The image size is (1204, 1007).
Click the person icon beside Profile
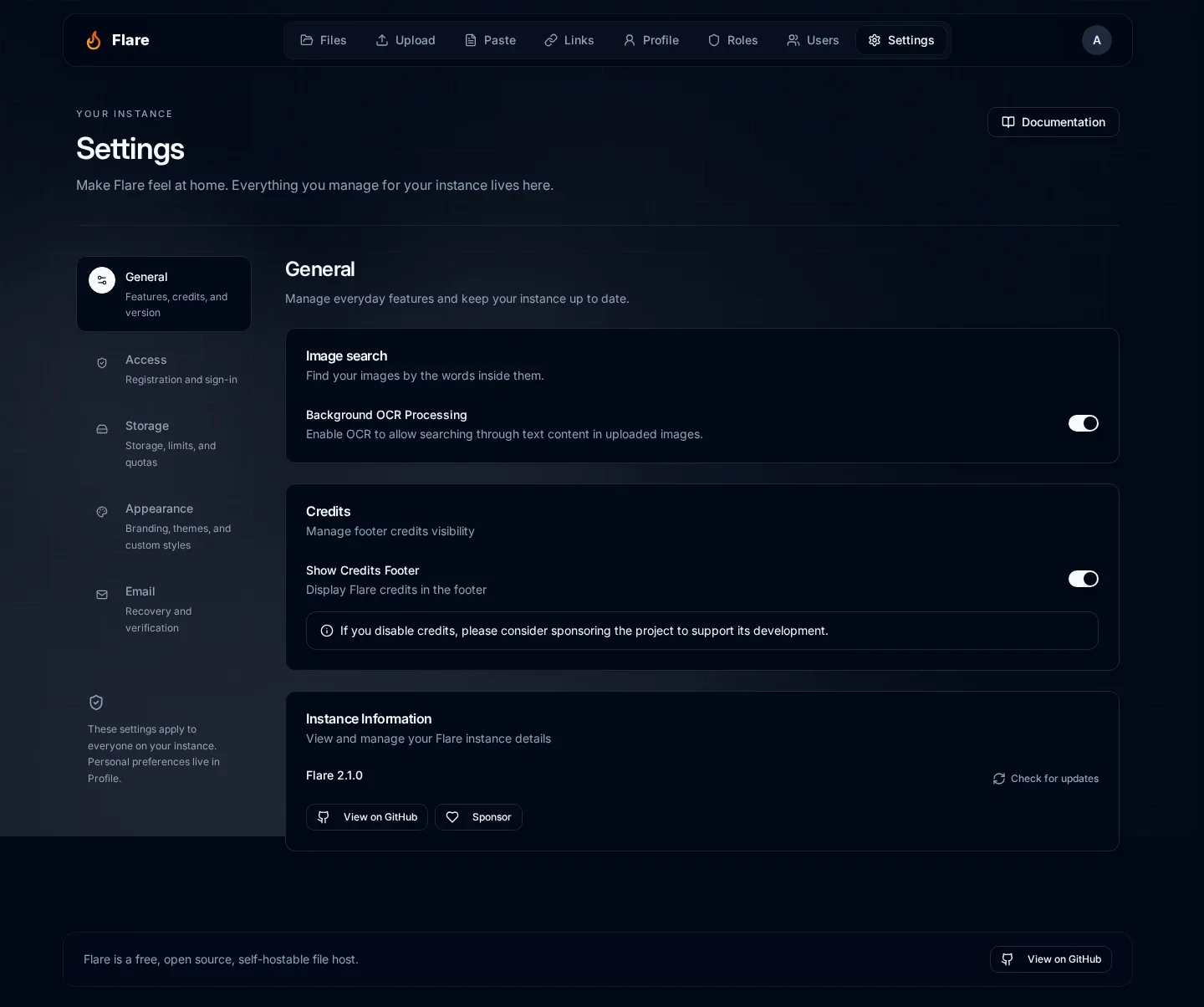tap(630, 40)
